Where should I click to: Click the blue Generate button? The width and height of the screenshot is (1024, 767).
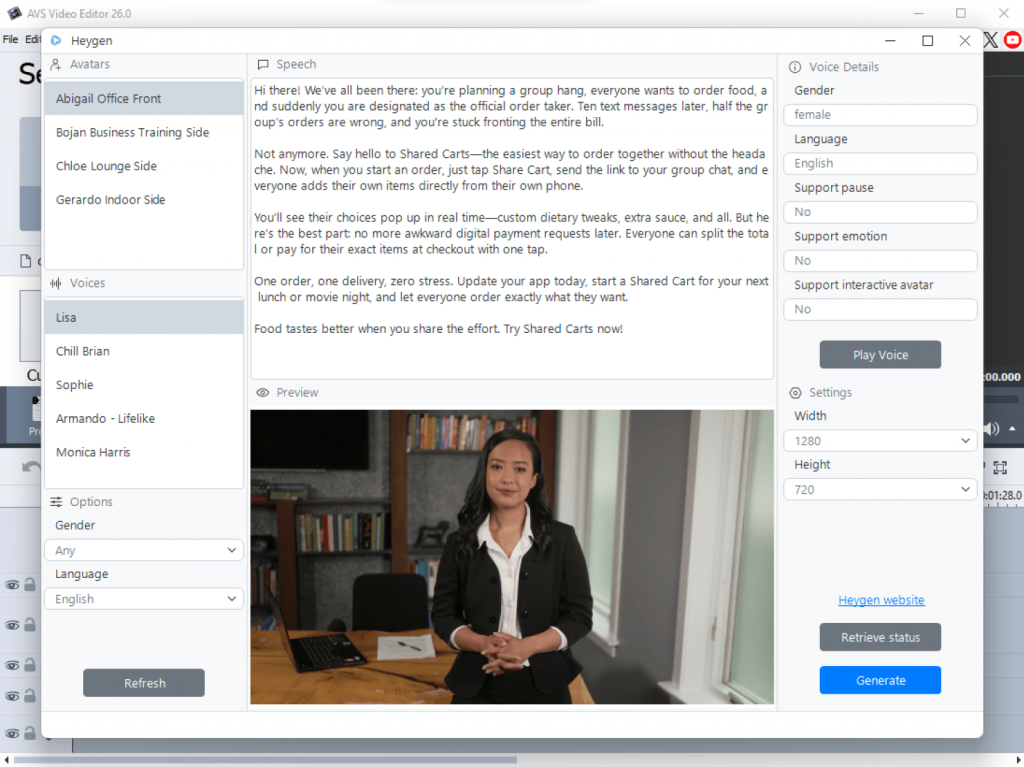(x=880, y=680)
